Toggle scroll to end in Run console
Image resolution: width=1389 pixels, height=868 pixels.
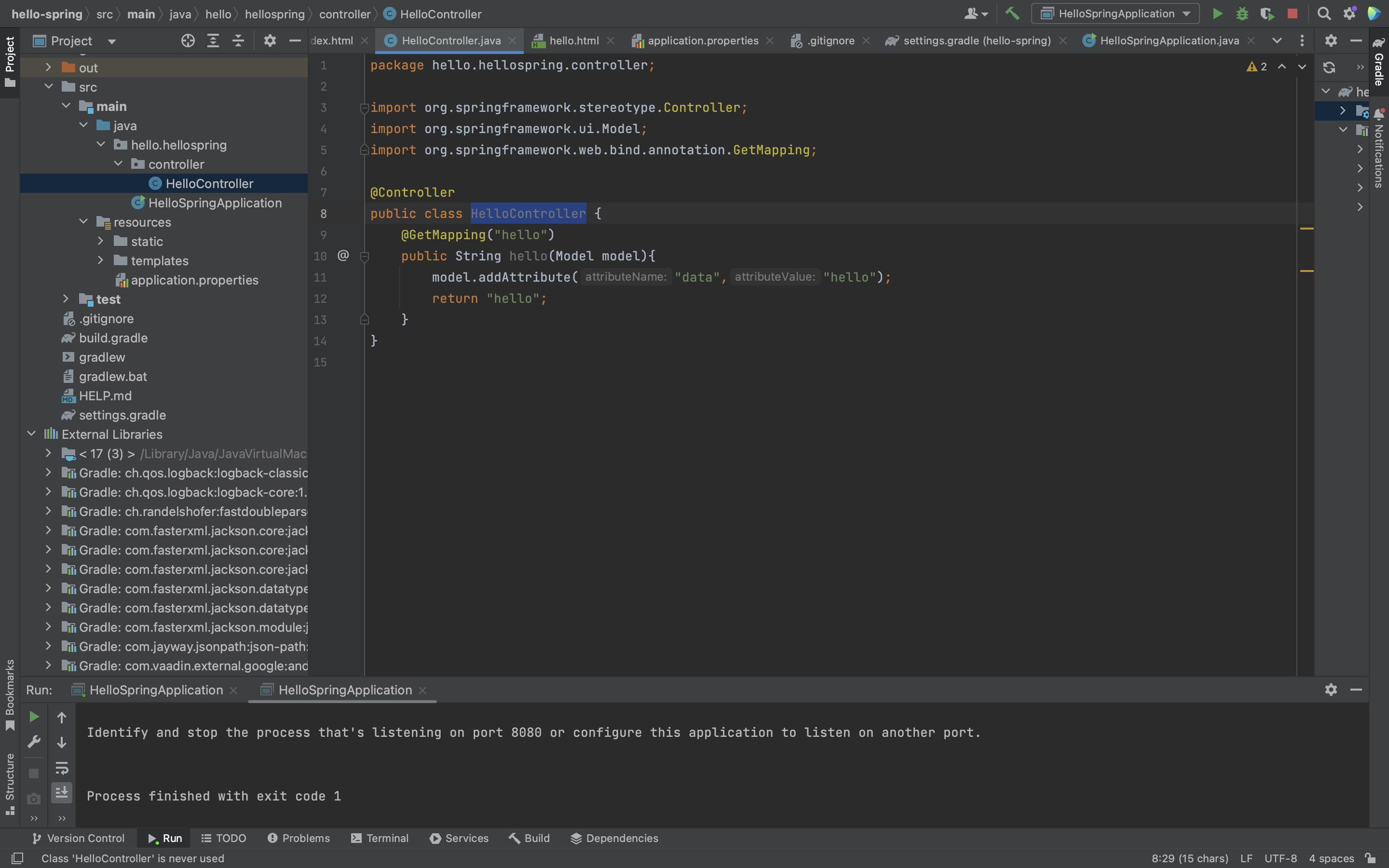pyautogui.click(x=61, y=793)
